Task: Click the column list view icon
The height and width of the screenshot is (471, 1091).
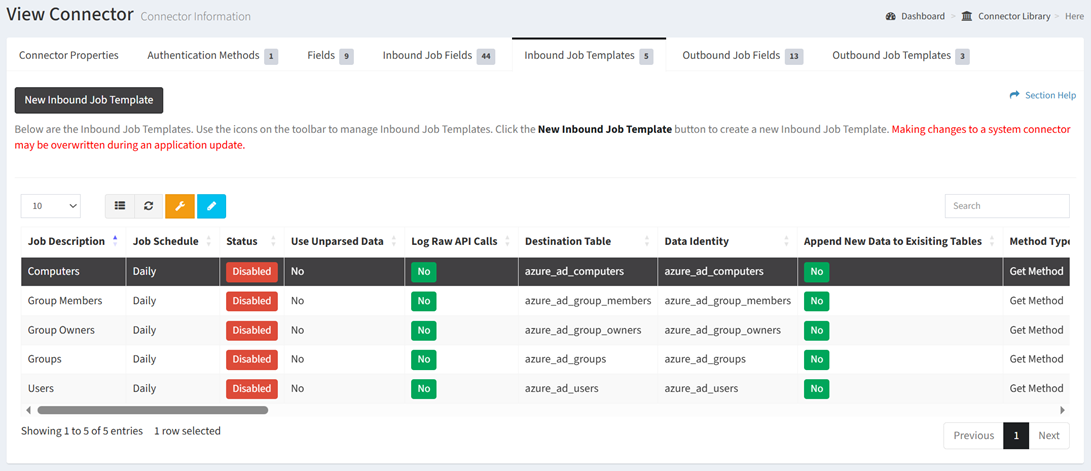Action: click(120, 206)
